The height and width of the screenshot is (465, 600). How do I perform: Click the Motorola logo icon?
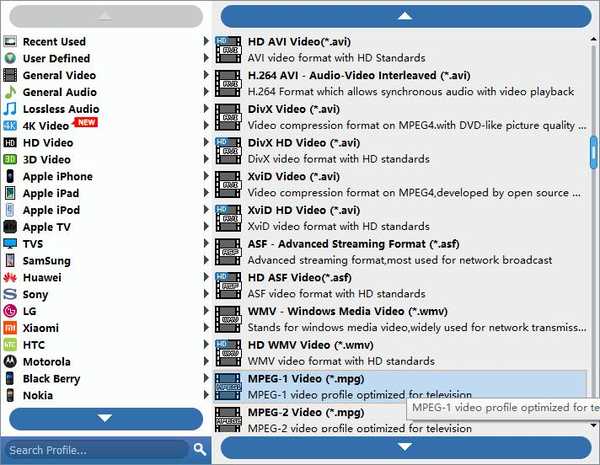coord(10,362)
